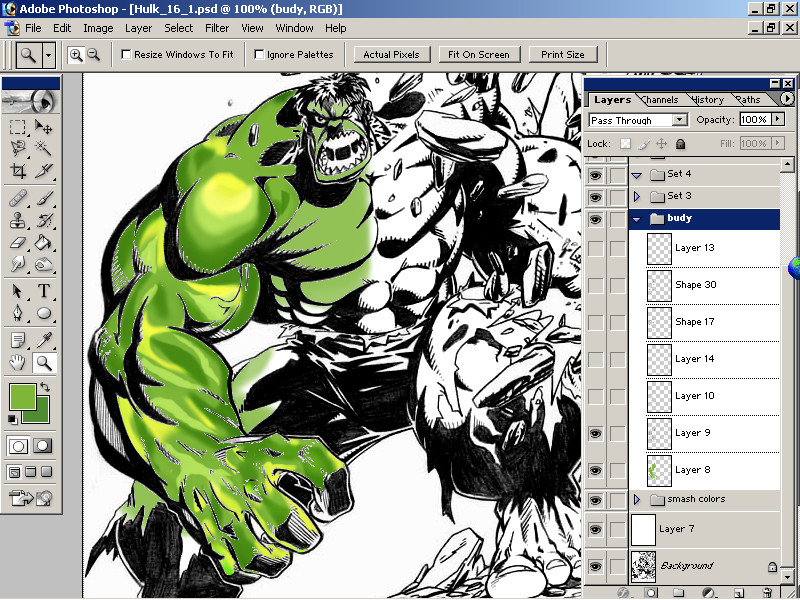800x600 pixels.
Task: Select the Path Selection arrow tool
Action: click(x=18, y=291)
